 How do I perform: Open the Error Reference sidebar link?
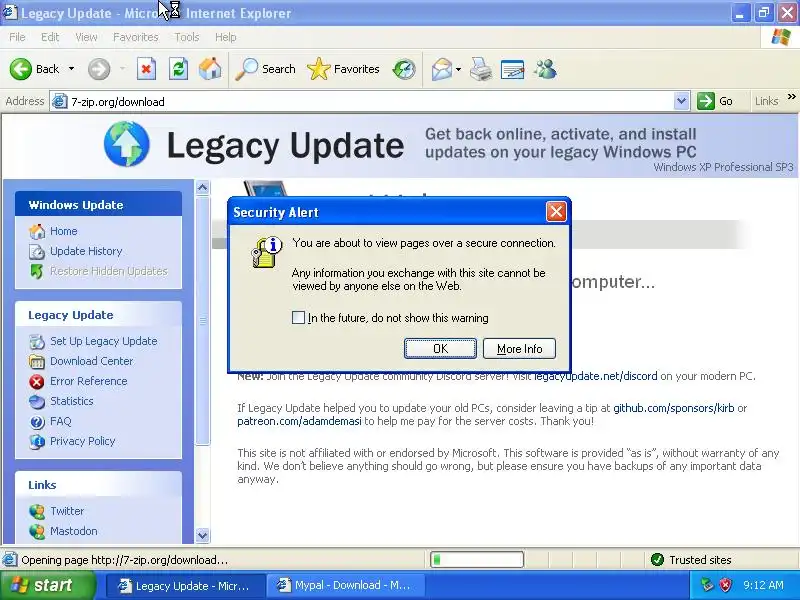point(89,381)
